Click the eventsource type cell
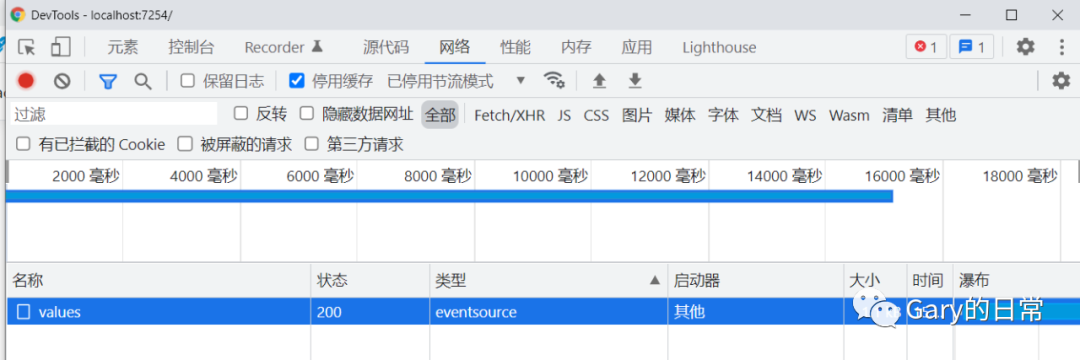The image size is (1080, 360). click(548, 312)
